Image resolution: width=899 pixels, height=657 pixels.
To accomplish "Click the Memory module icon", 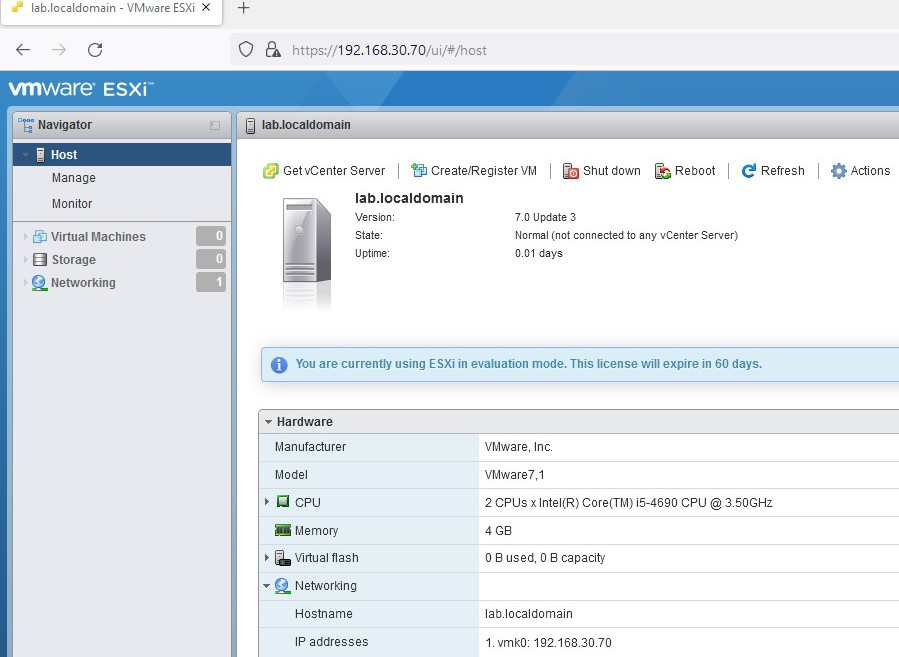I will pyautogui.click(x=283, y=530).
